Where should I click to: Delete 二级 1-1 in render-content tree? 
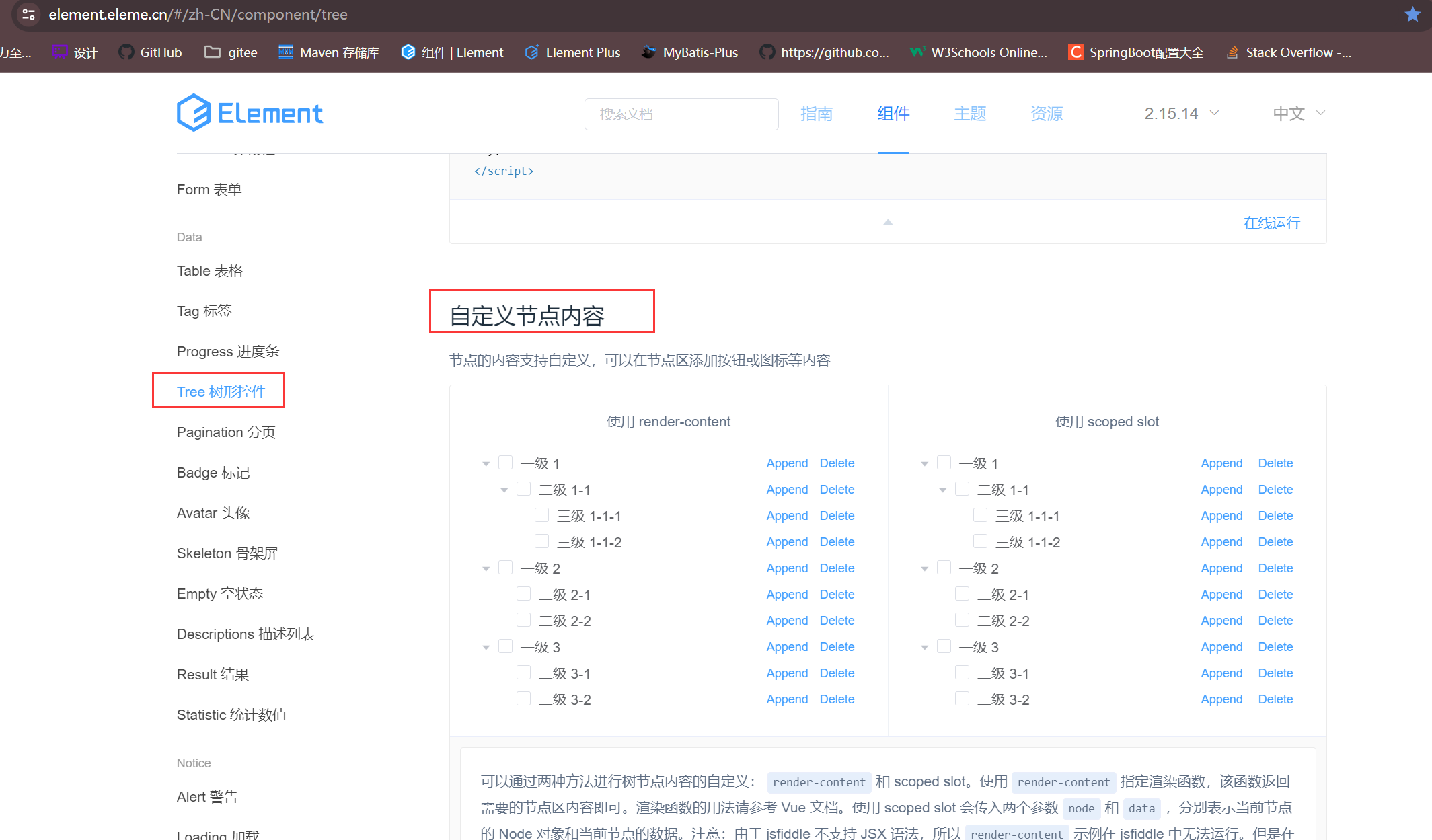tap(837, 489)
